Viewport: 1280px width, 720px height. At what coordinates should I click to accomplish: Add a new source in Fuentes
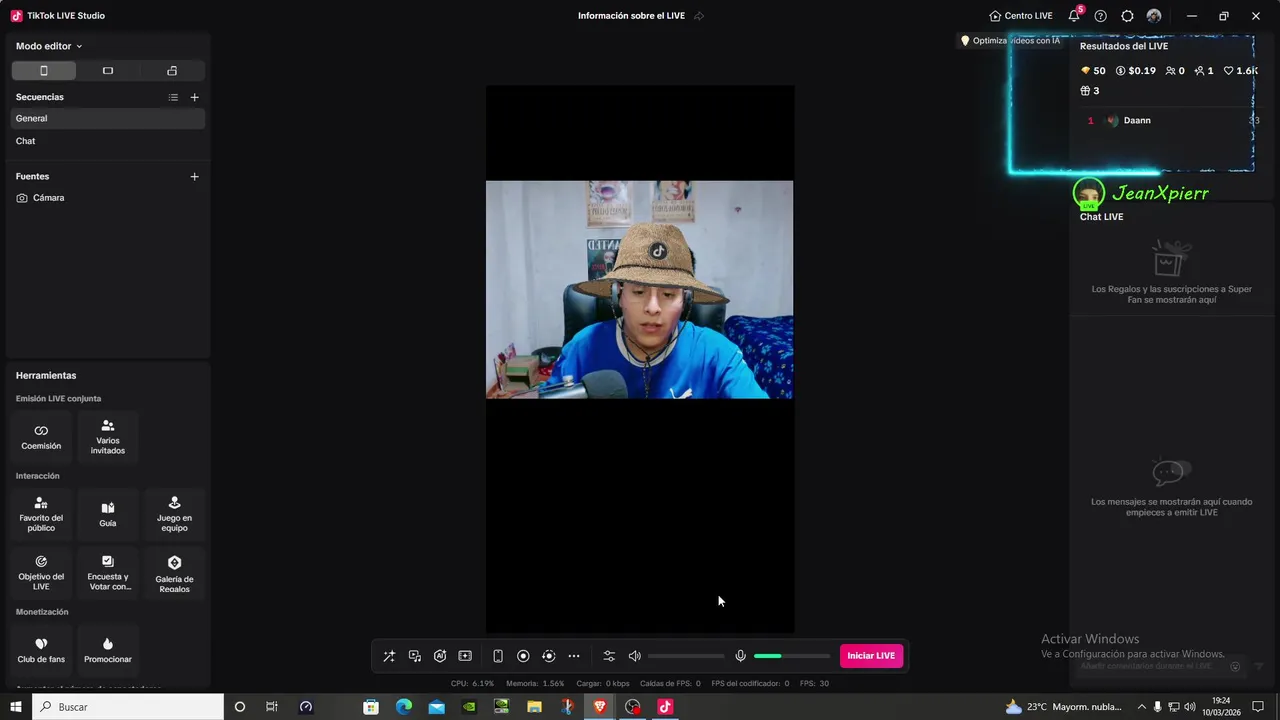pos(195,176)
